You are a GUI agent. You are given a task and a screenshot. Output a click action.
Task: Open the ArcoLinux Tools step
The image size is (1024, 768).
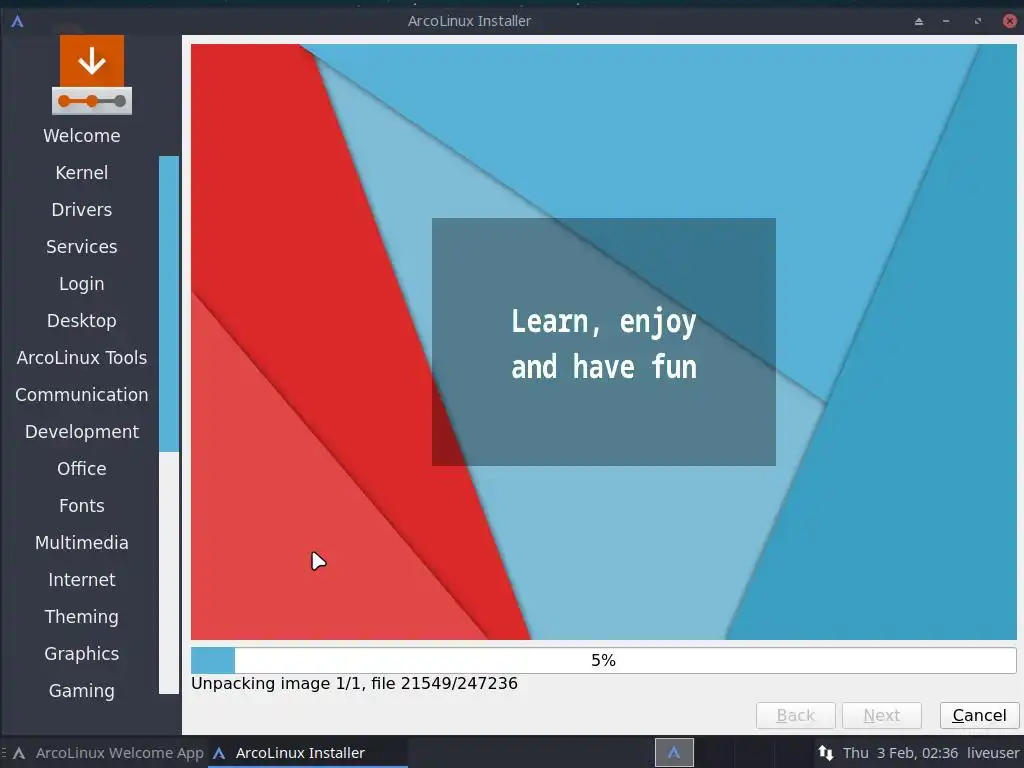click(82, 358)
